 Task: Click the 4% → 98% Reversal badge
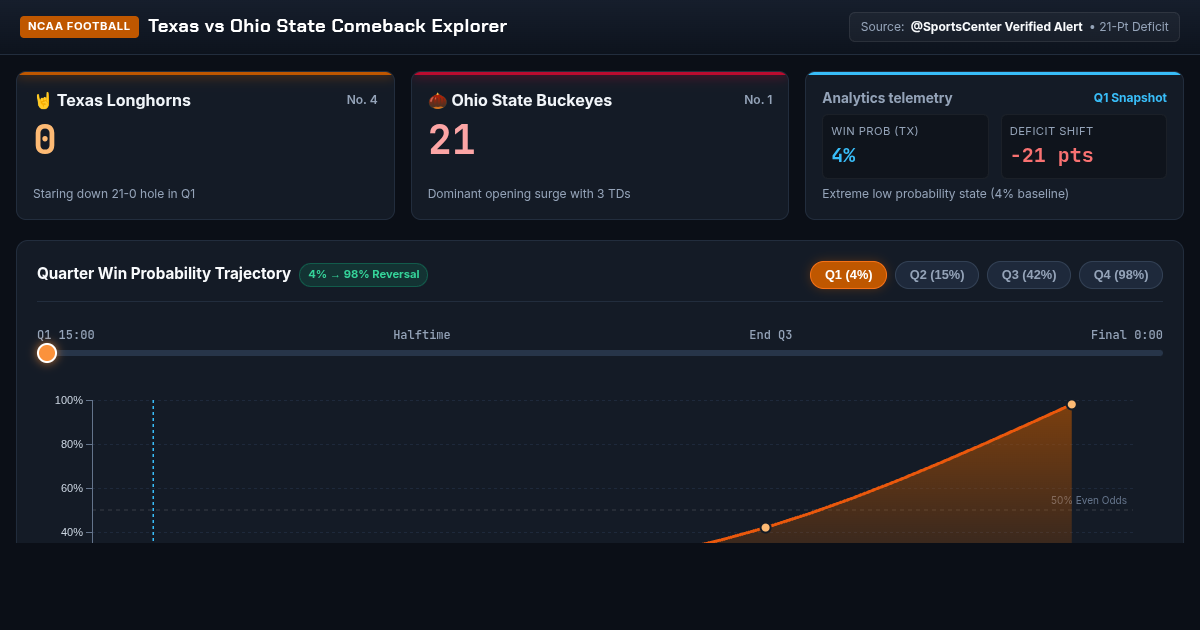[363, 275]
